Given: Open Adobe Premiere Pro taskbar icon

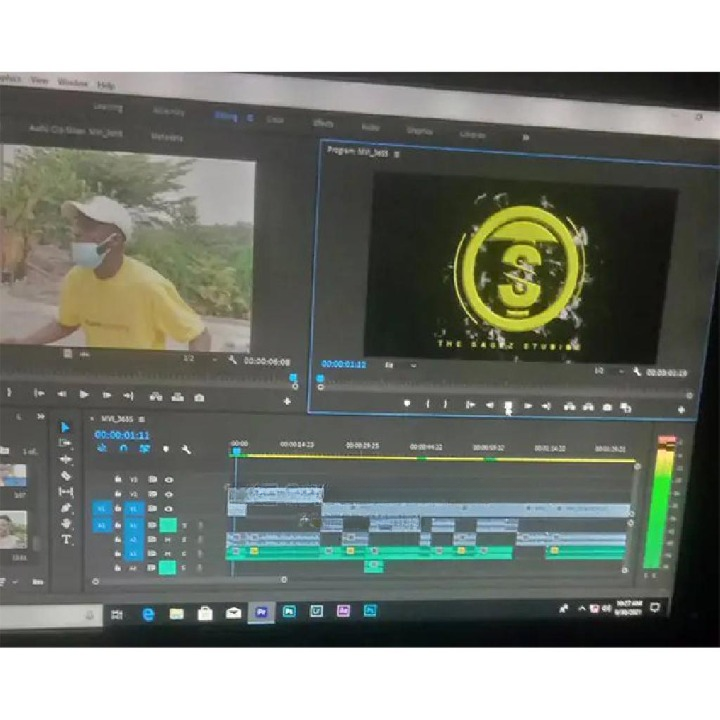Looking at the screenshot, I should (261, 612).
